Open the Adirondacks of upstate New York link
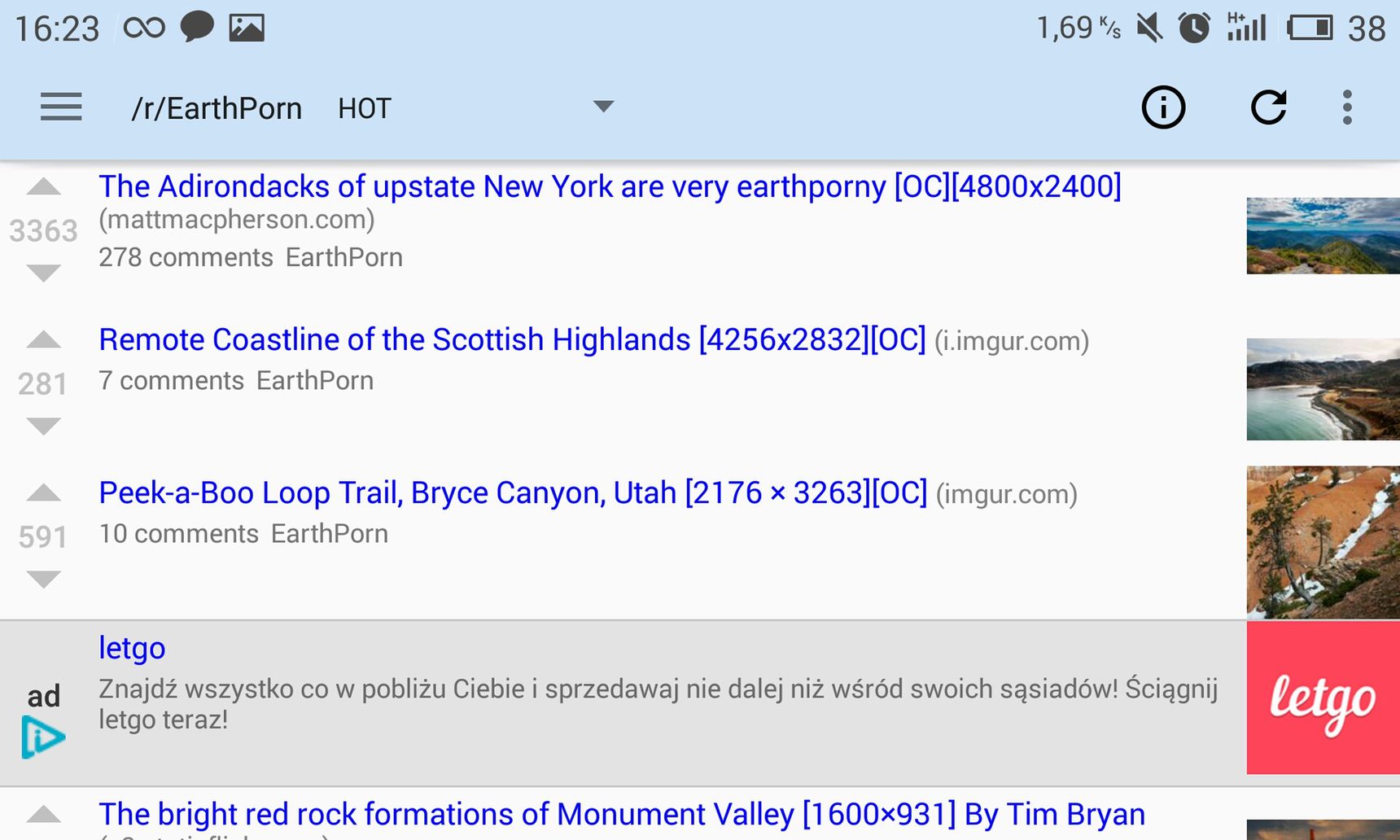Screen dimensions: 1400x840 click(x=610, y=186)
